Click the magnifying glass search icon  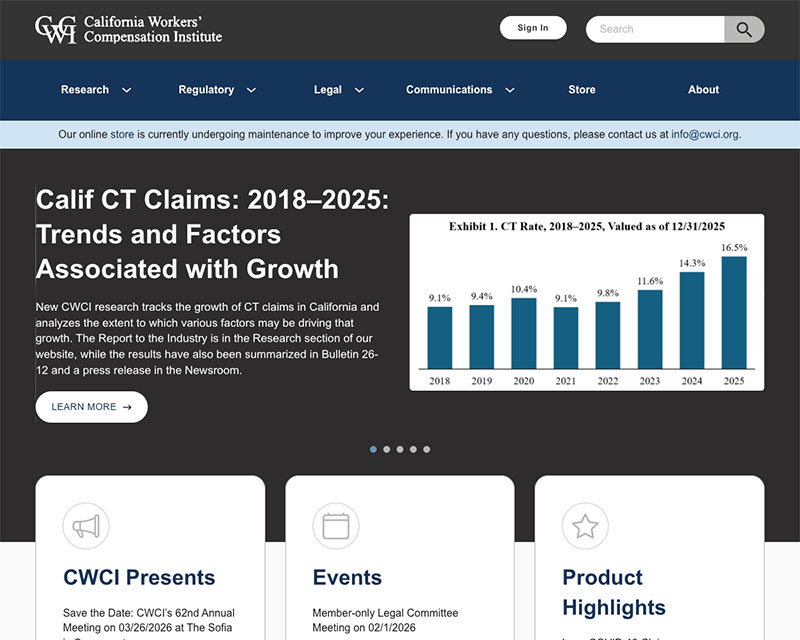tap(744, 29)
